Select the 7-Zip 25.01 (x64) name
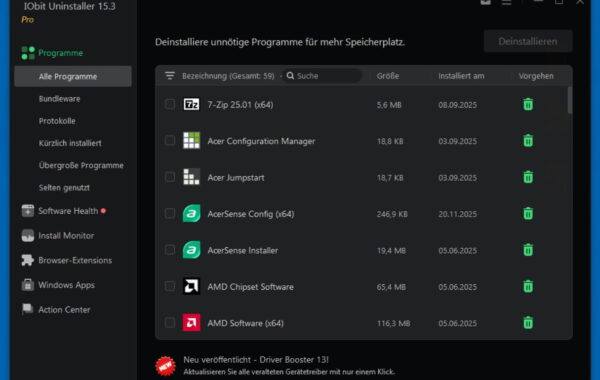600x380 pixels. [x=240, y=104]
